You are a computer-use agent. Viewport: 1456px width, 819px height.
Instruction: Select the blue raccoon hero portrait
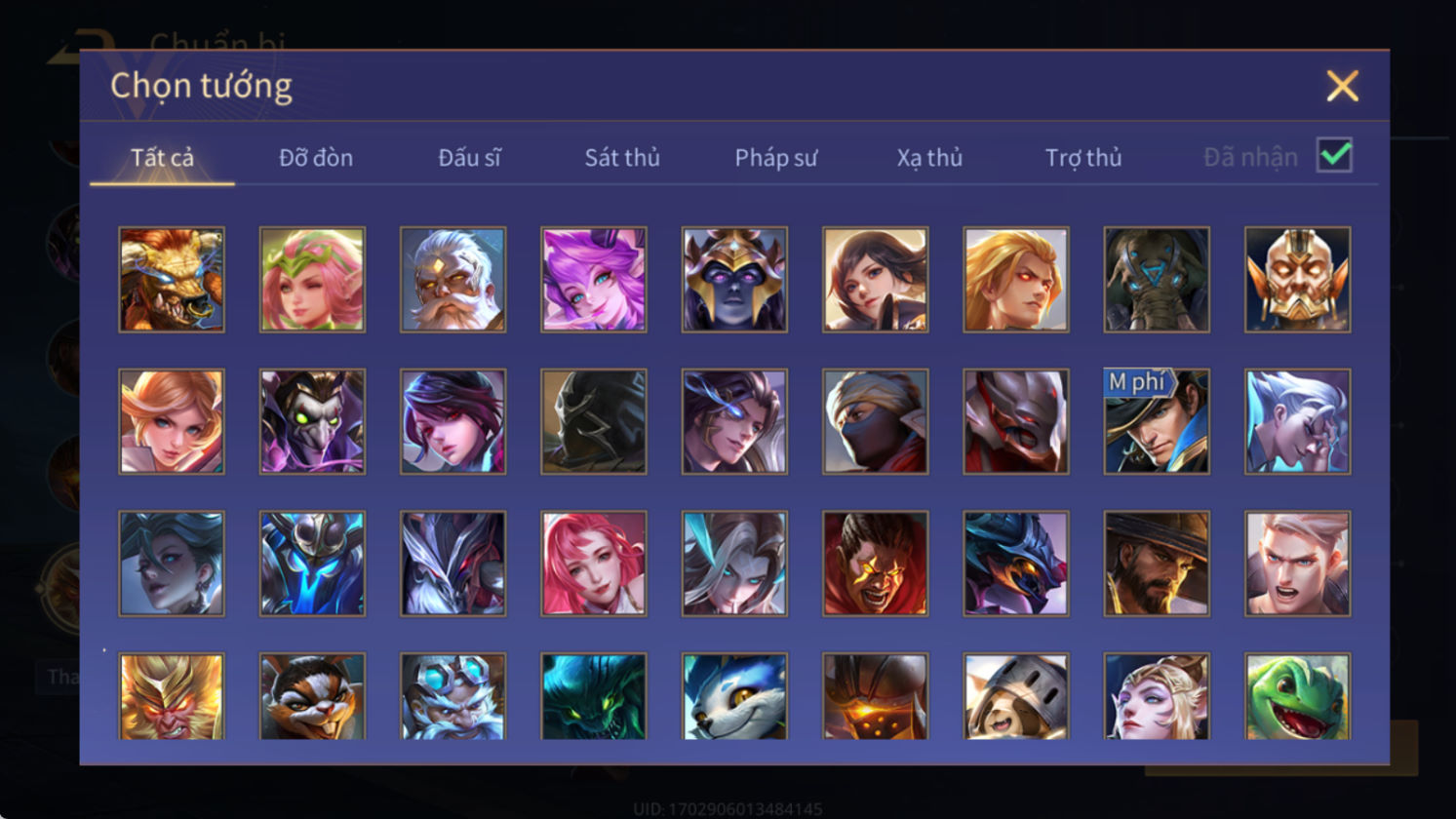734,696
